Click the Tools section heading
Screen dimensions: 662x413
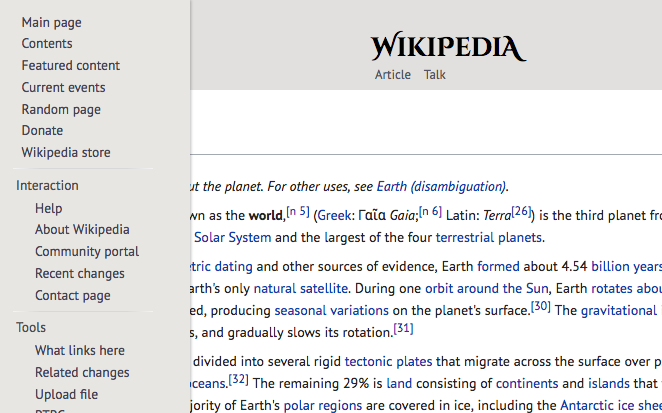31,327
